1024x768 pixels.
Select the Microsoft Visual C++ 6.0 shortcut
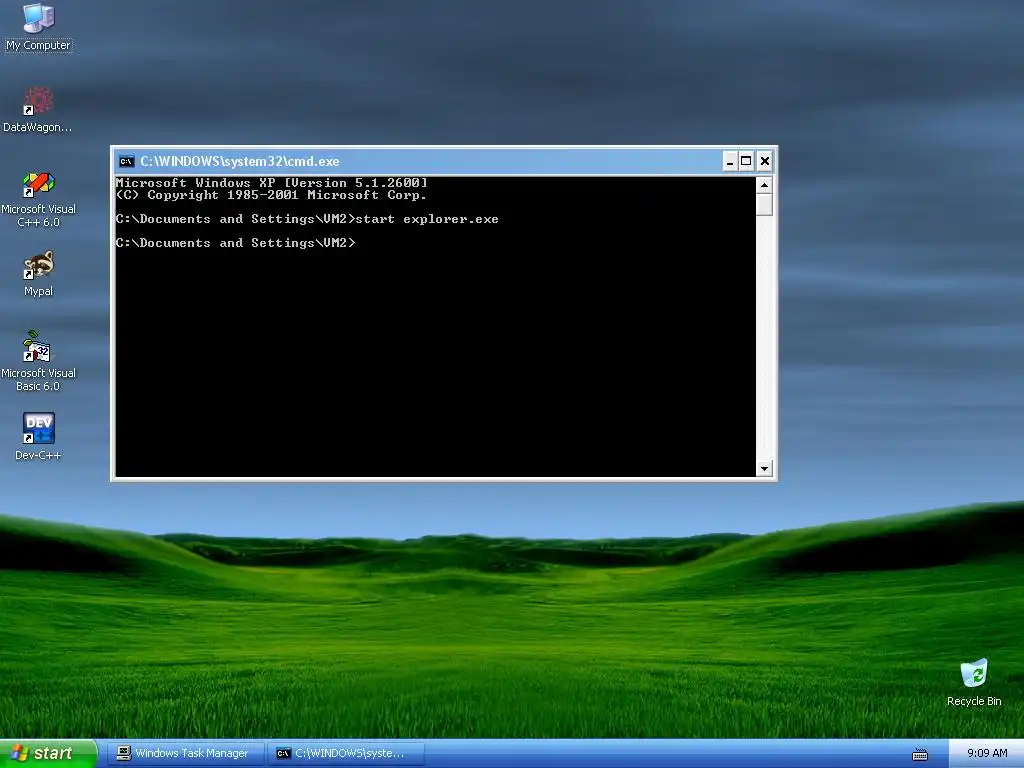[x=38, y=200]
